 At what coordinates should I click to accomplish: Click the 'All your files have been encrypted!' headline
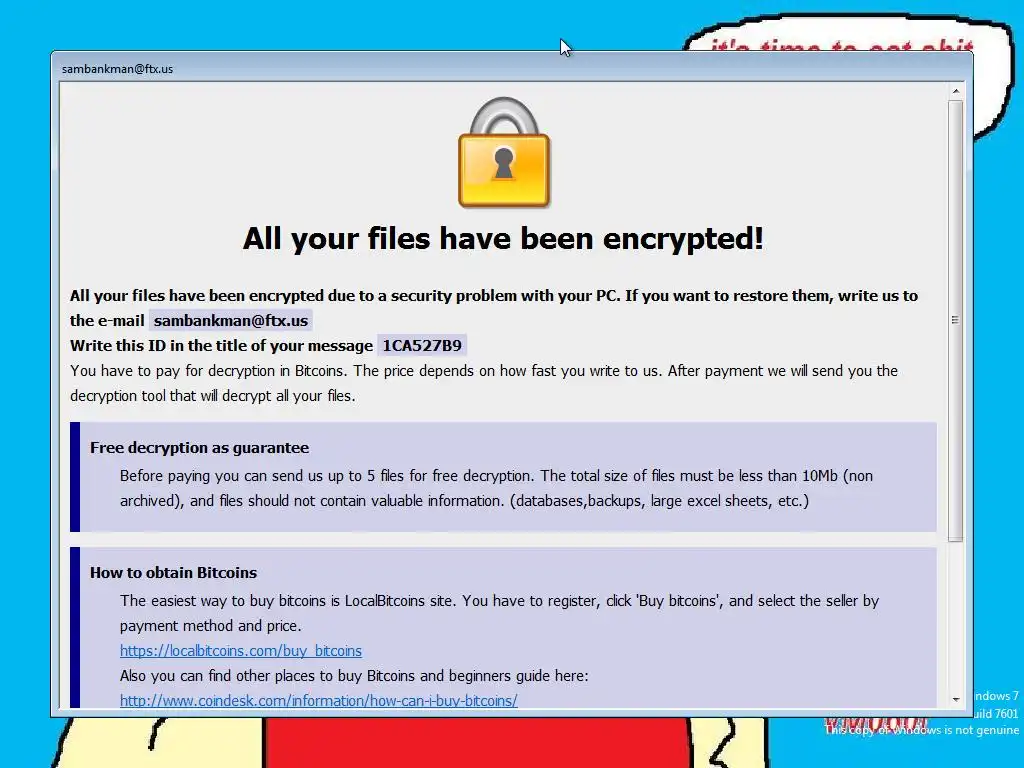[x=504, y=238]
